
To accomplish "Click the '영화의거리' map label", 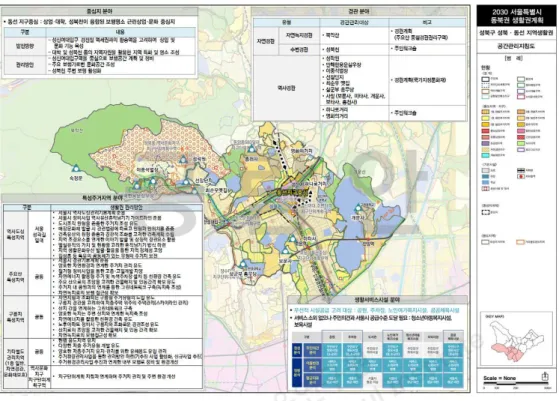I will (x=302, y=151).
